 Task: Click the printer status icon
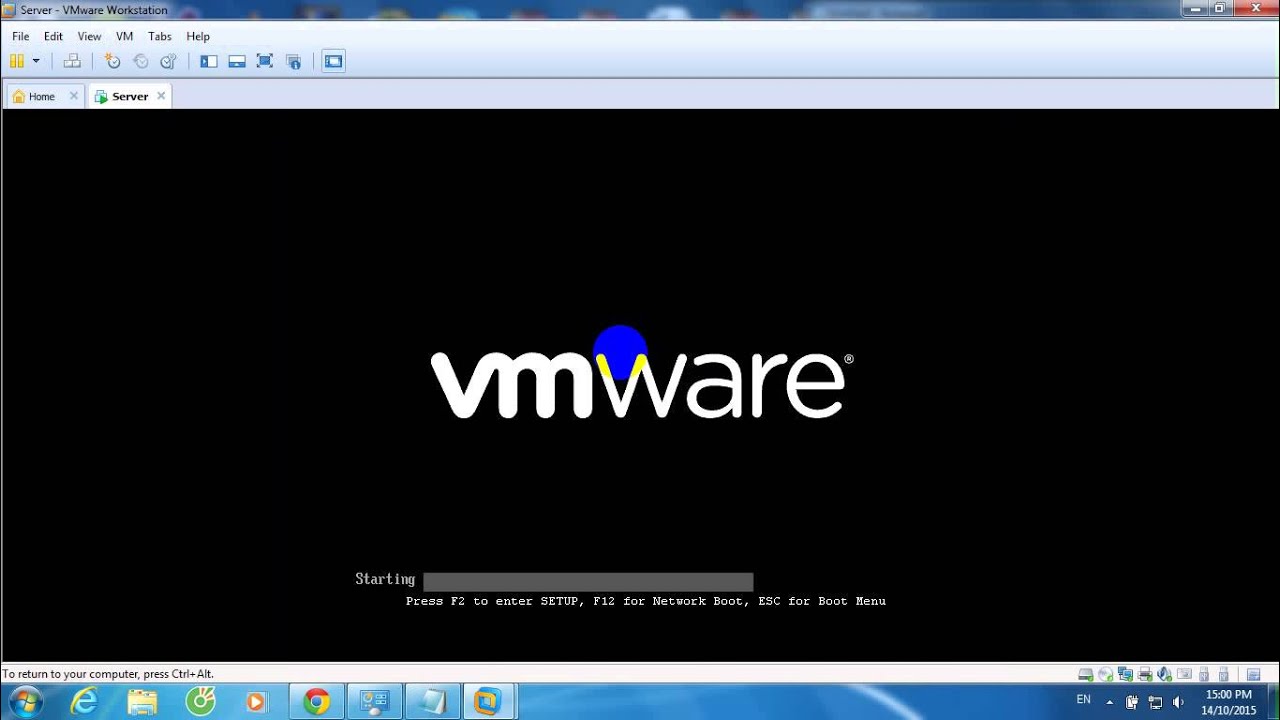[1145, 674]
